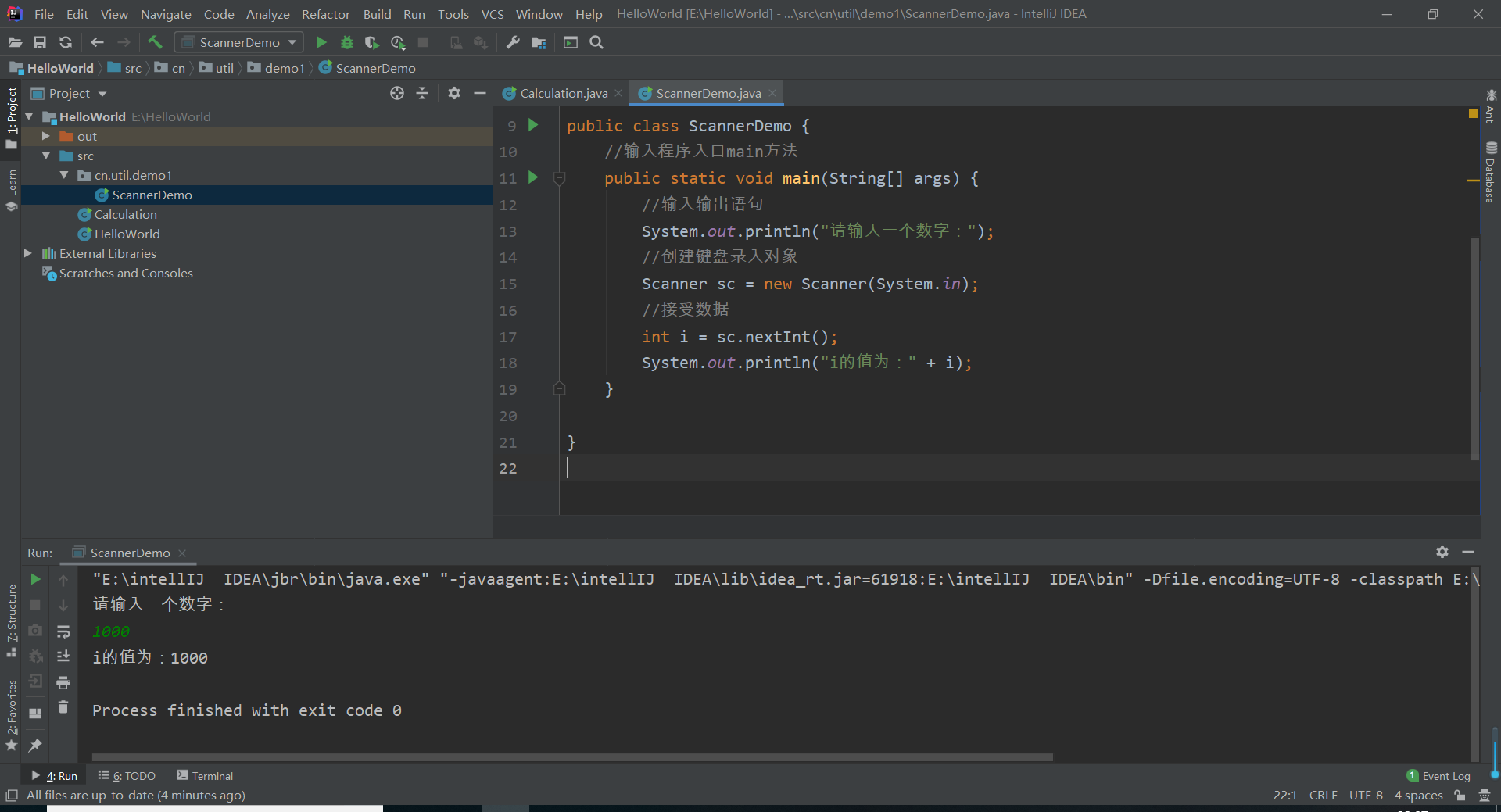Open the Database side panel

(x=1491, y=173)
